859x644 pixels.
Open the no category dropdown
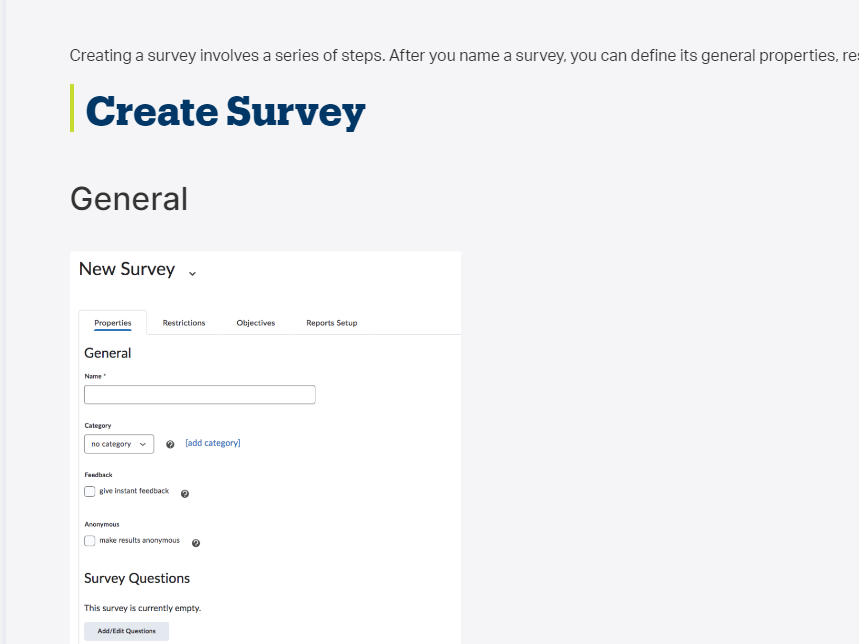119,444
